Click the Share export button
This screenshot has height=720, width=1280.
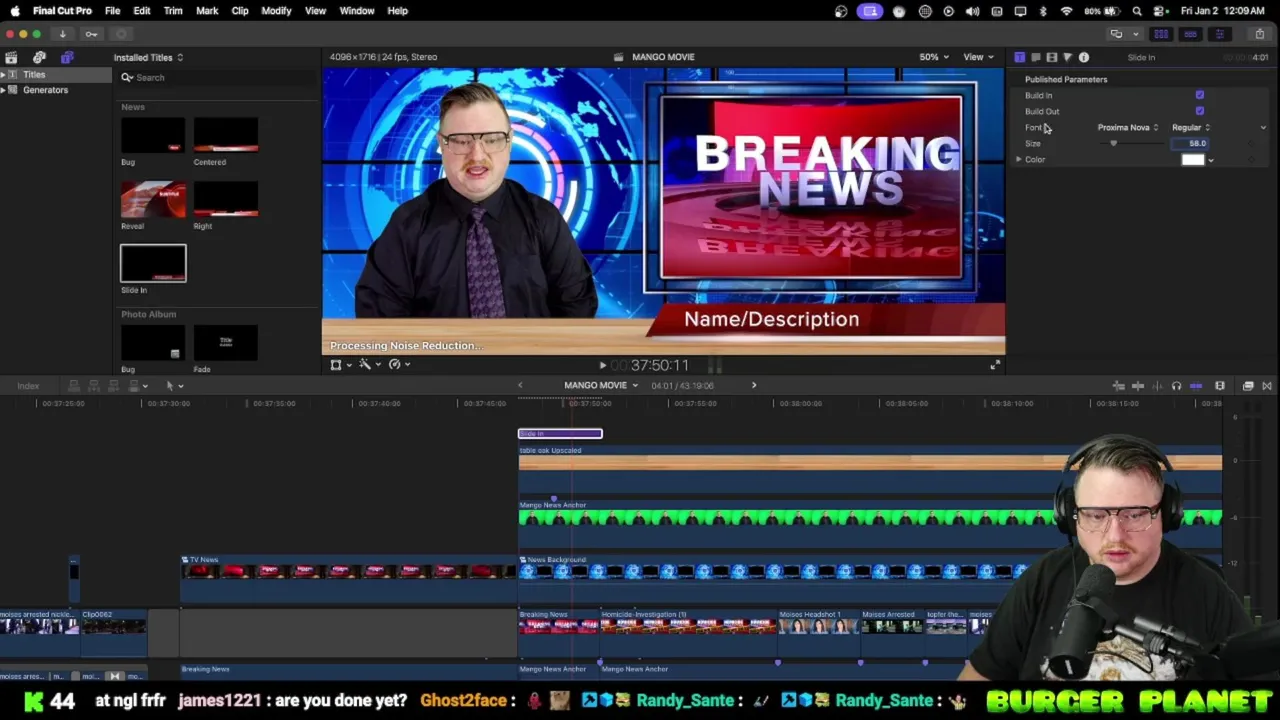[x=1259, y=34]
